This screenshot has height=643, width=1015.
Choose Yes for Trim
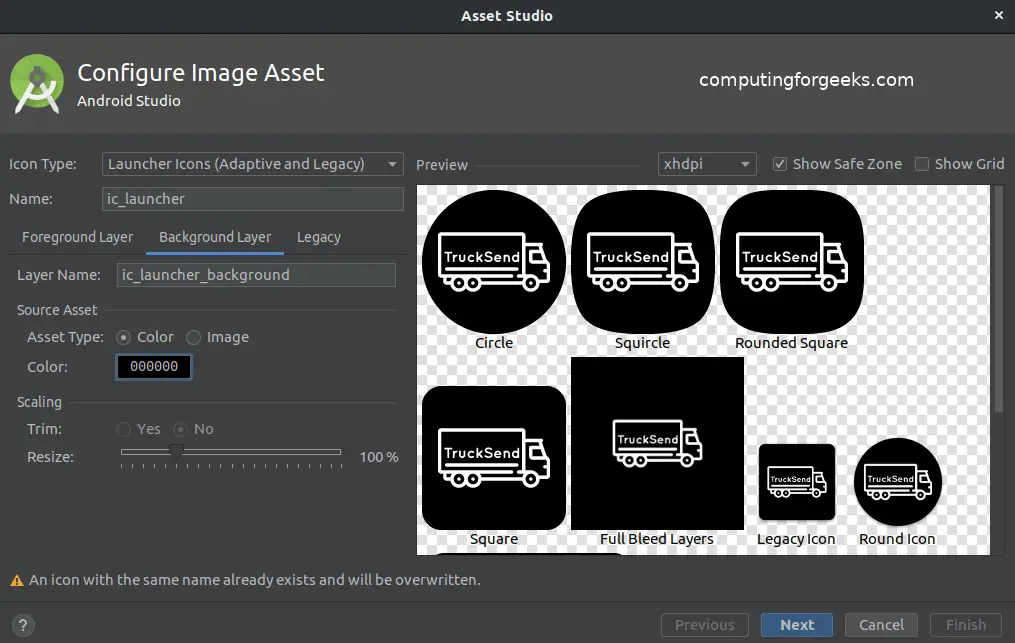point(123,429)
